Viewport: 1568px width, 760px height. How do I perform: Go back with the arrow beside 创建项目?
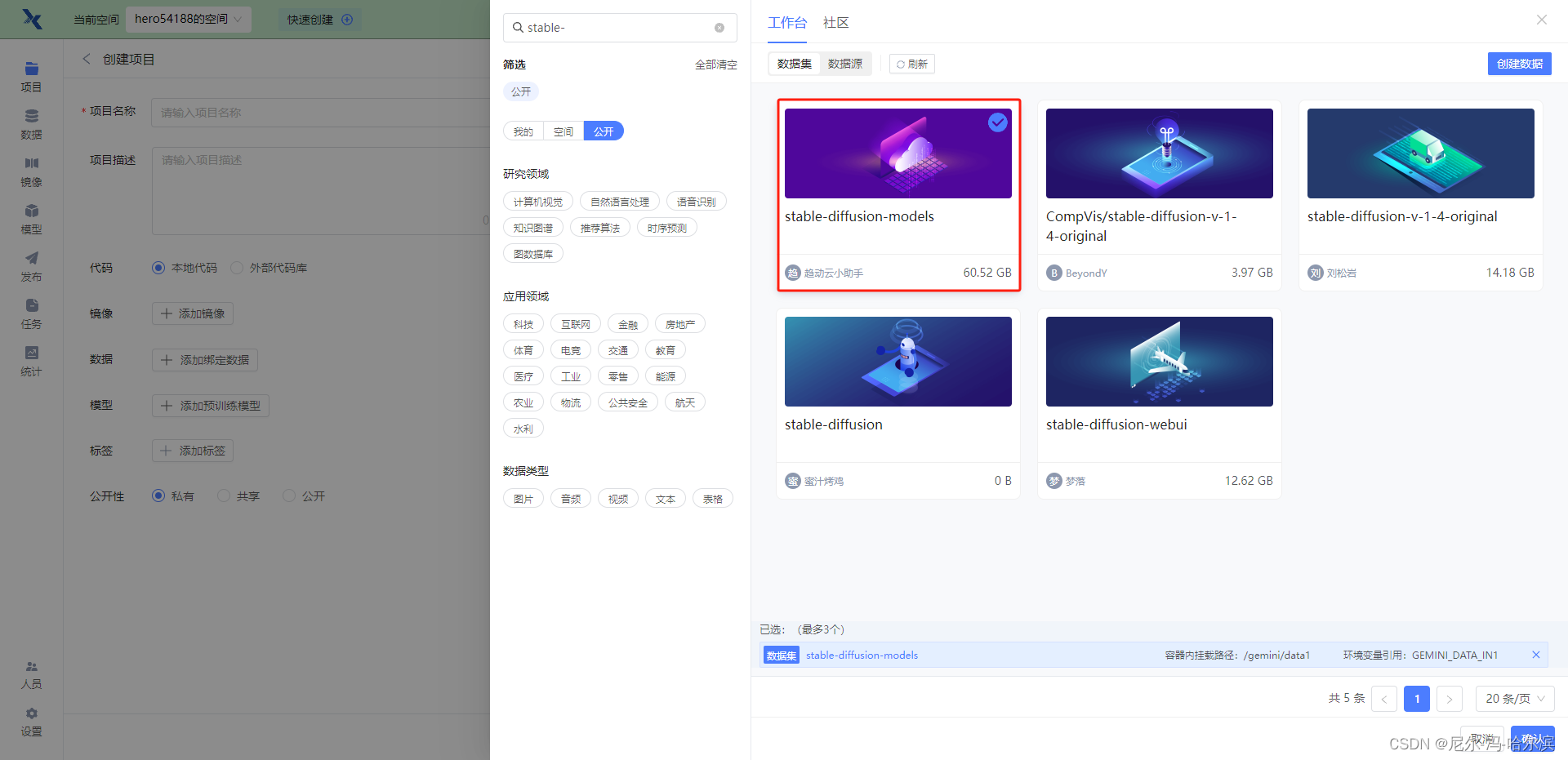pyautogui.click(x=87, y=59)
